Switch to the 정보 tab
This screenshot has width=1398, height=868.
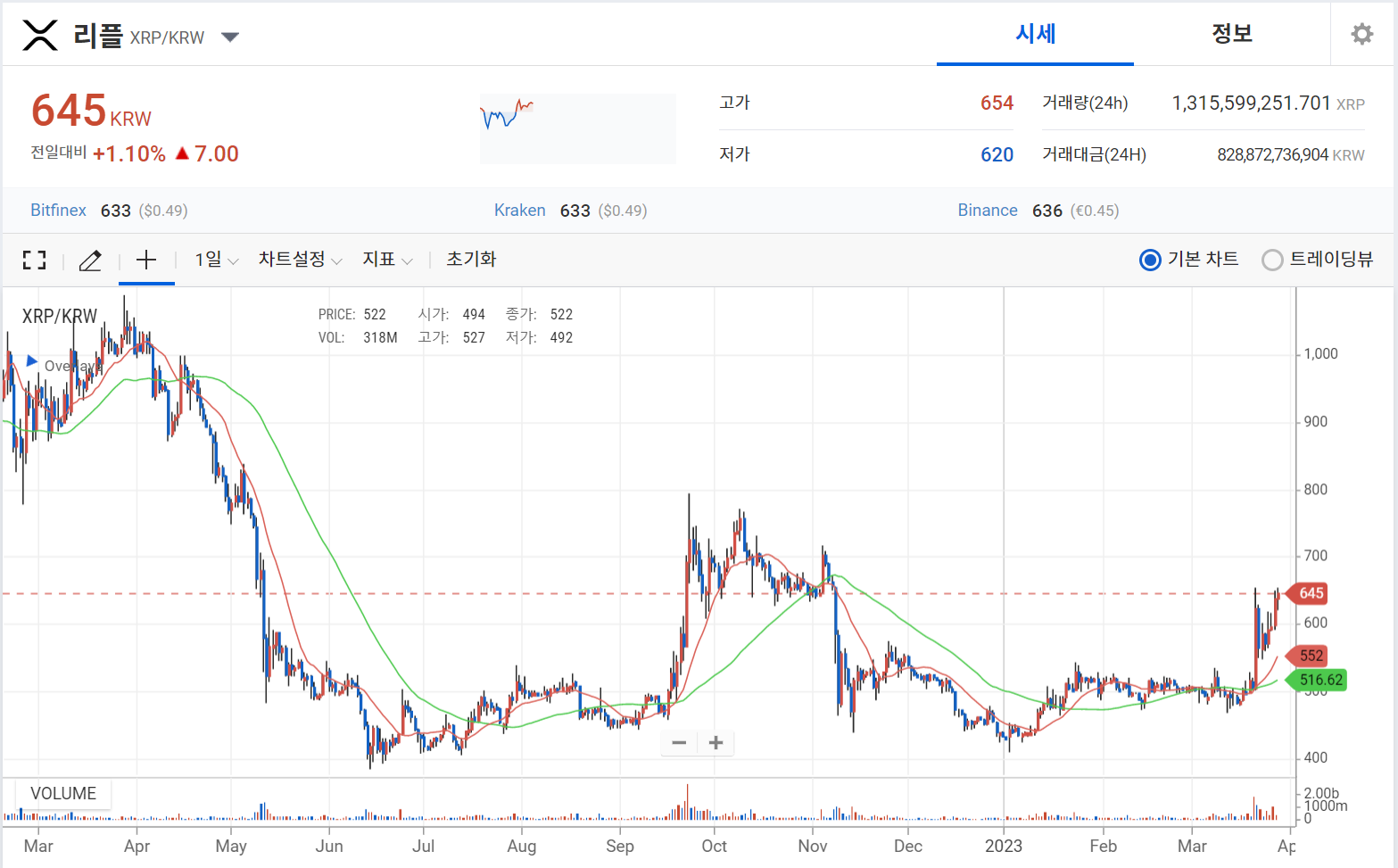(x=1232, y=34)
